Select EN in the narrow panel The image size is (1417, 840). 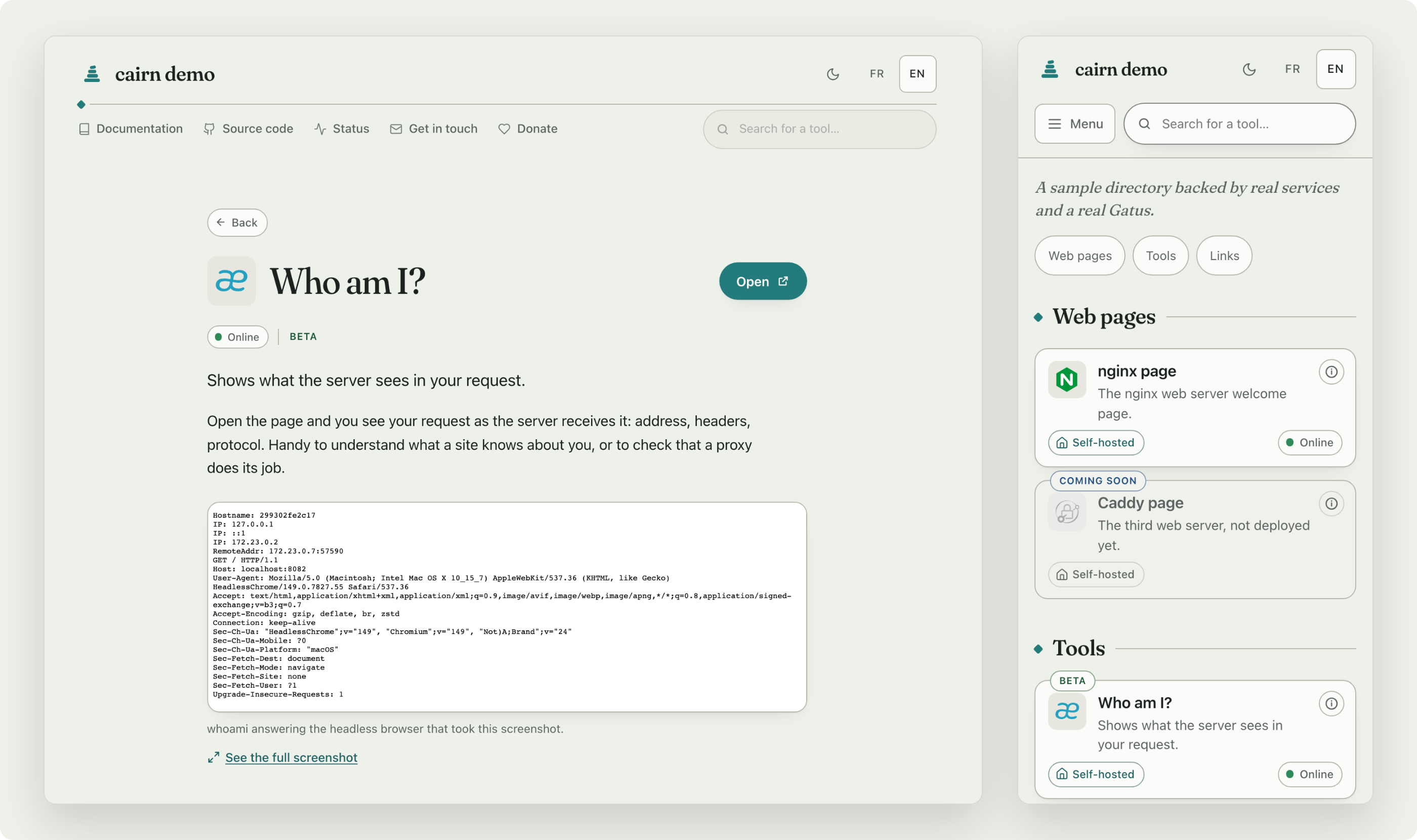coord(1336,69)
